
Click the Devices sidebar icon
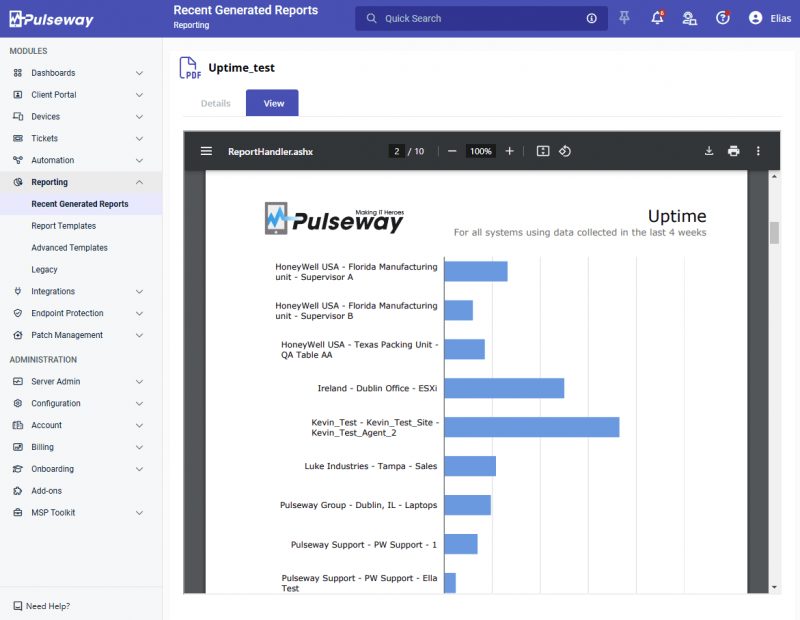click(x=18, y=117)
